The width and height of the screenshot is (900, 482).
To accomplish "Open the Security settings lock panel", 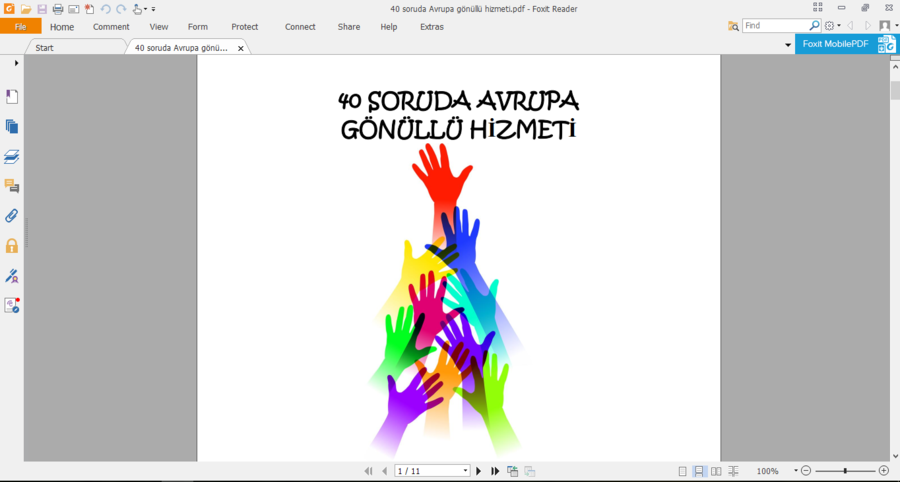I will coord(12,246).
